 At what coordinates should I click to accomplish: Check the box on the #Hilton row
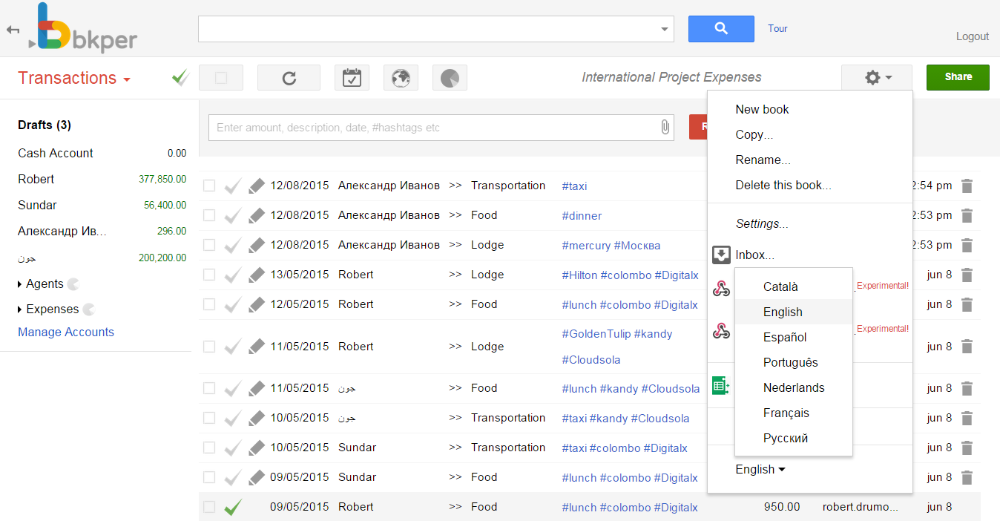pos(209,275)
